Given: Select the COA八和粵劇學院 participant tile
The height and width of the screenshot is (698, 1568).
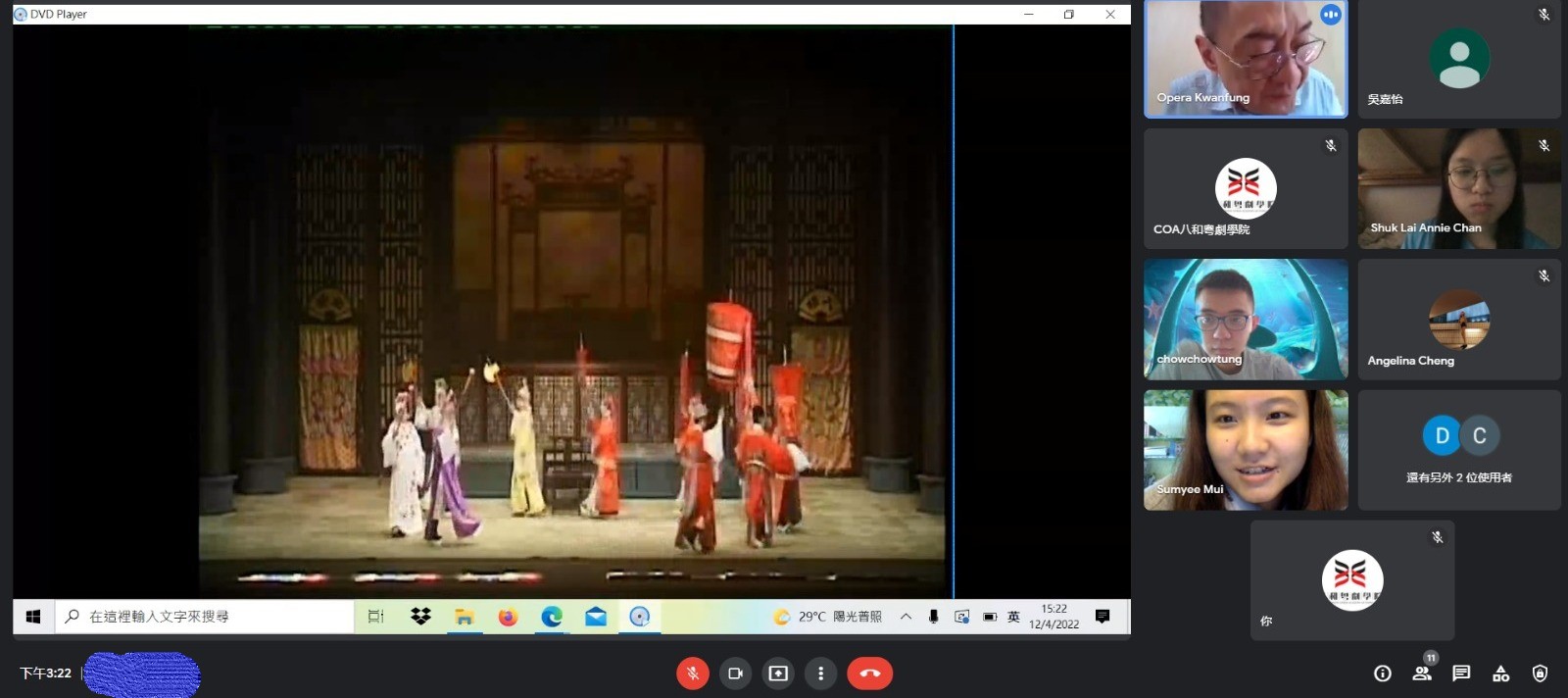Looking at the screenshot, I should [x=1246, y=188].
